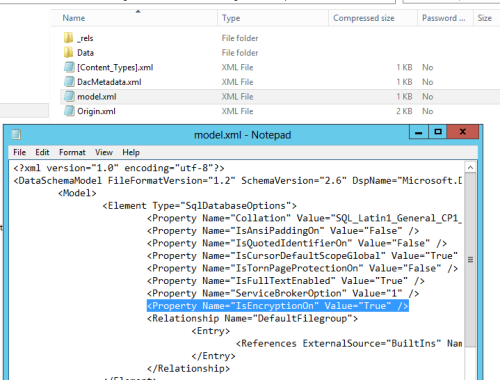Click the highlighted IsEncryptionOn property line
The height and width of the screenshot is (380, 500).
[x=278, y=306]
